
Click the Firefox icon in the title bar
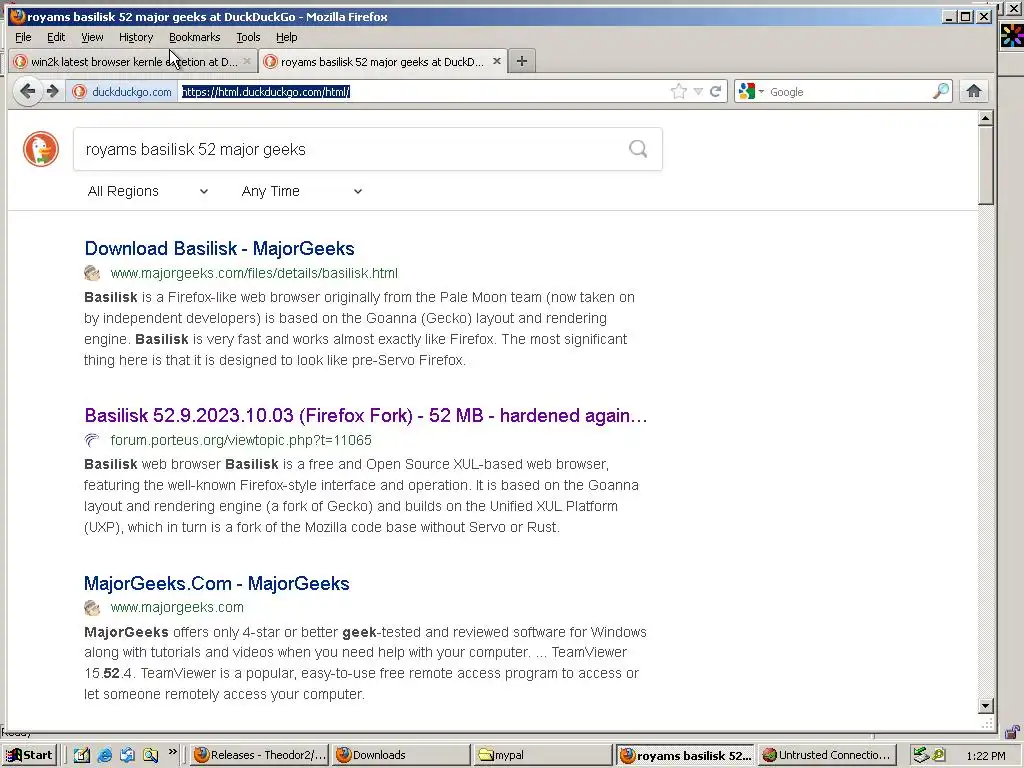[18, 16]
